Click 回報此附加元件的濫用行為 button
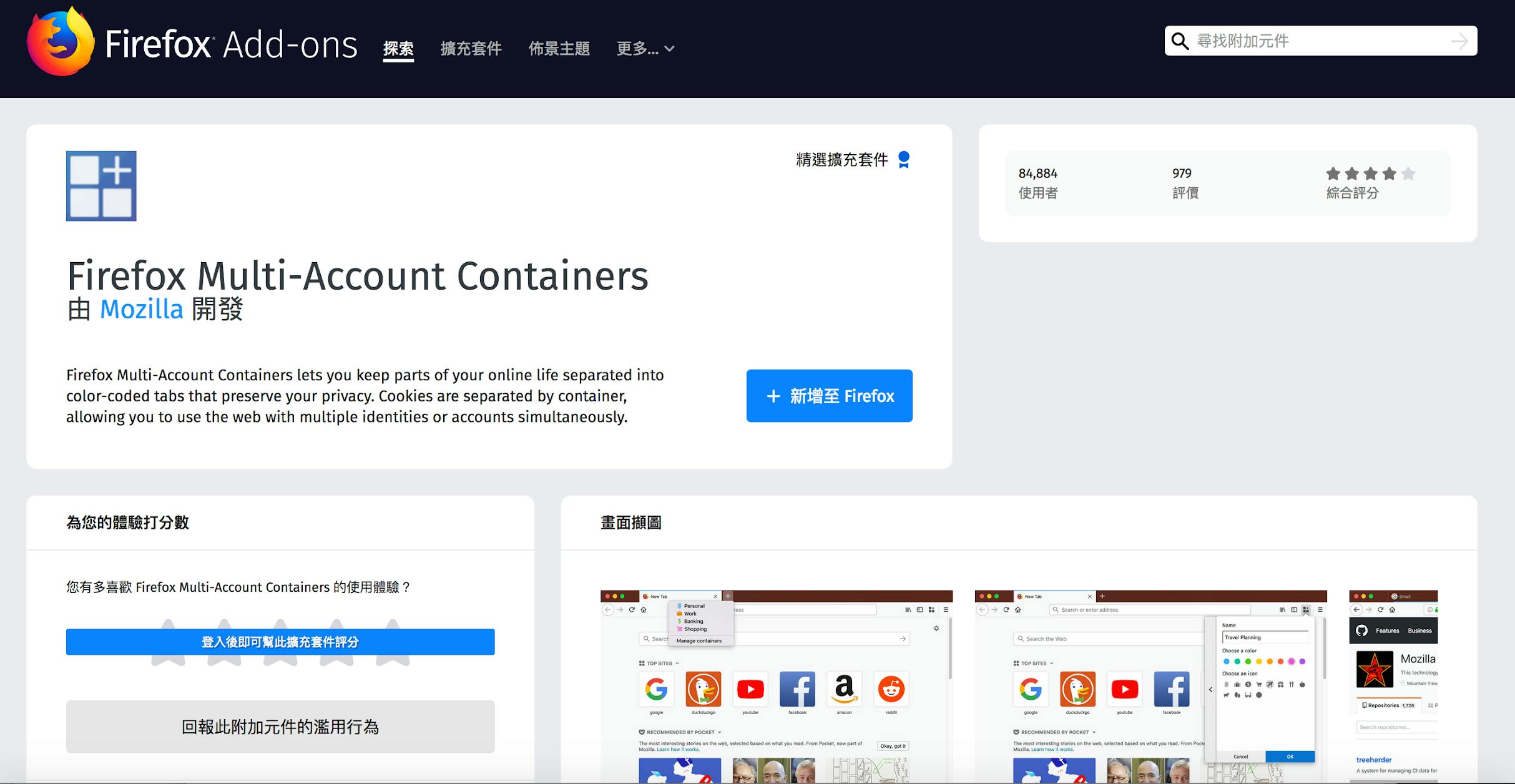Image resolution: width=1515 pixels, height=784 pixels. [x=280, y=727]
